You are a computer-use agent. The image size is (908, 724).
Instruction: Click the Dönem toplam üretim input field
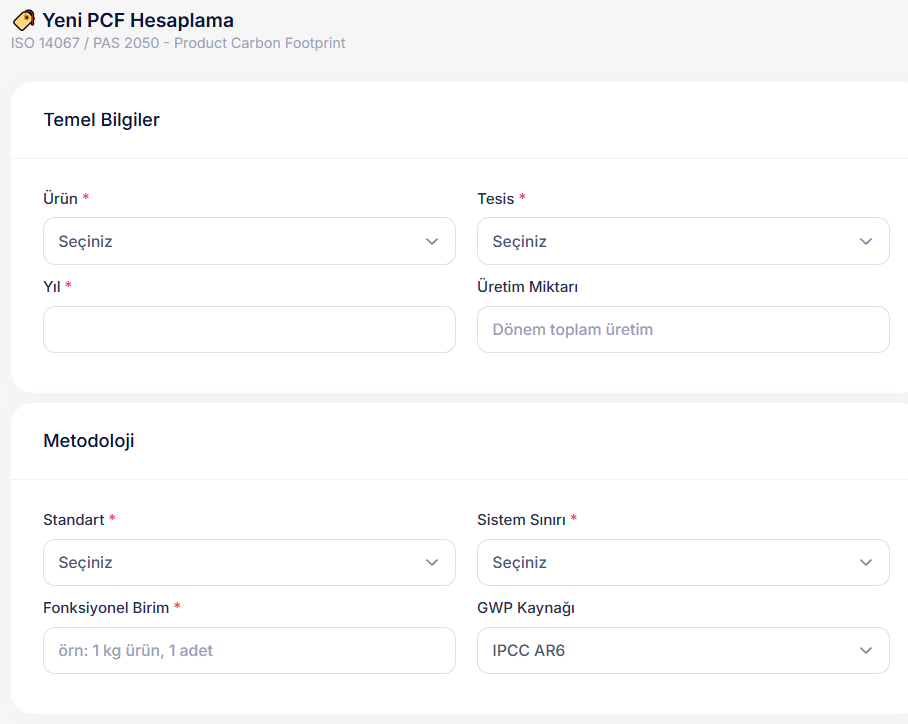pos(683,330)
